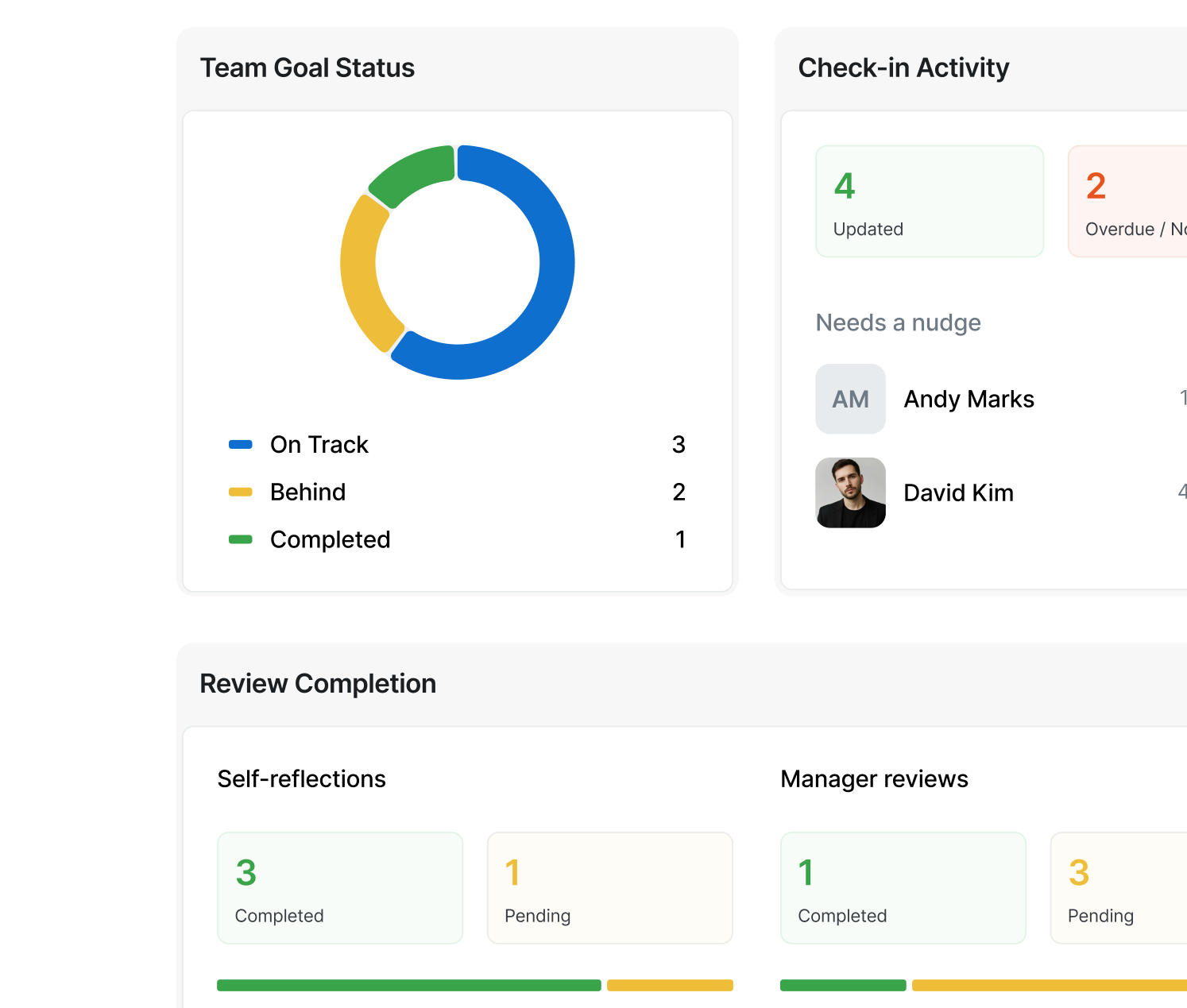The height and width of the screenshot is (1008, 1187).
Task: Click the On Track count 3
Action: (679, 444)
